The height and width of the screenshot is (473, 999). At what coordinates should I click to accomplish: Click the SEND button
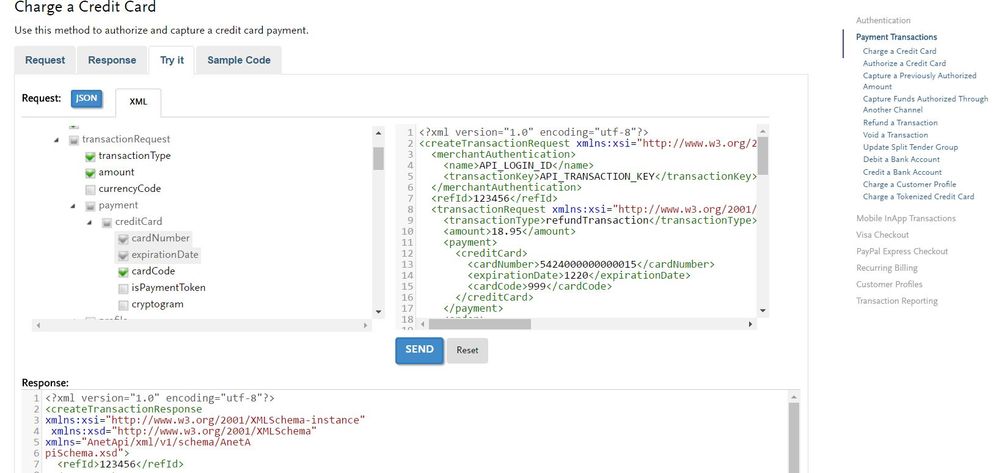point(419,350)
